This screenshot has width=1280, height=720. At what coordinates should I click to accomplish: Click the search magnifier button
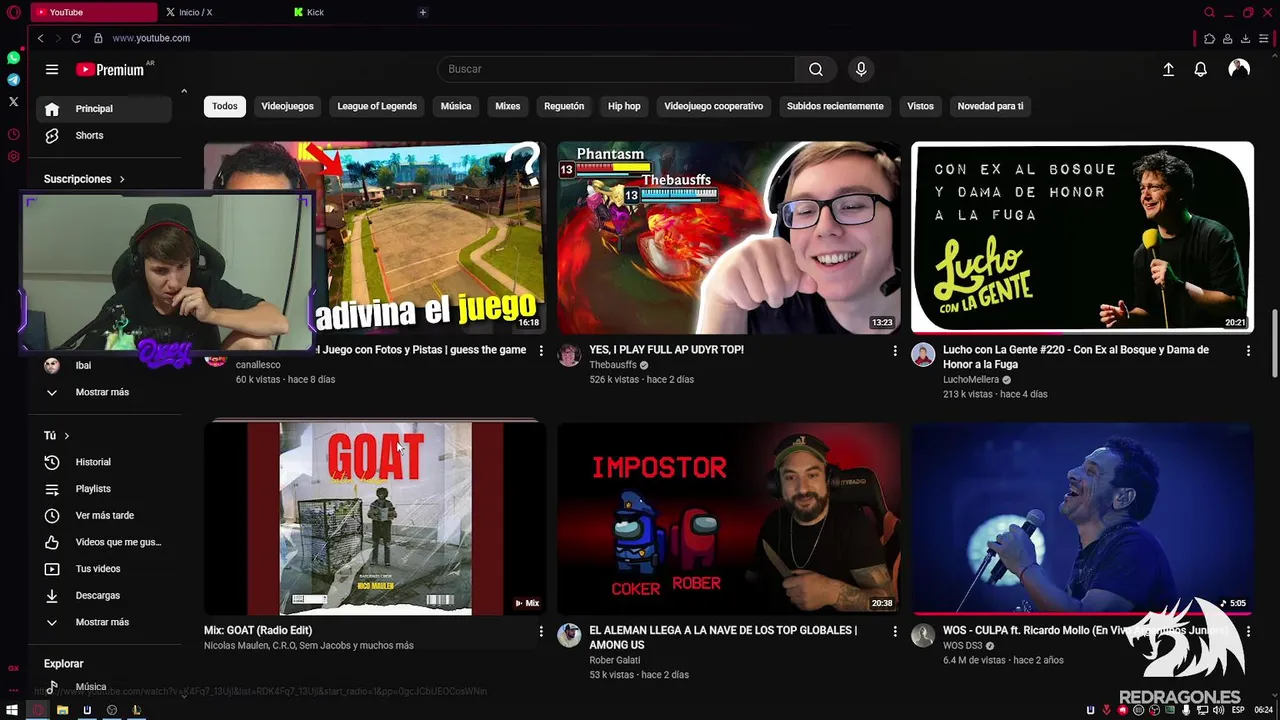point(816,69)
